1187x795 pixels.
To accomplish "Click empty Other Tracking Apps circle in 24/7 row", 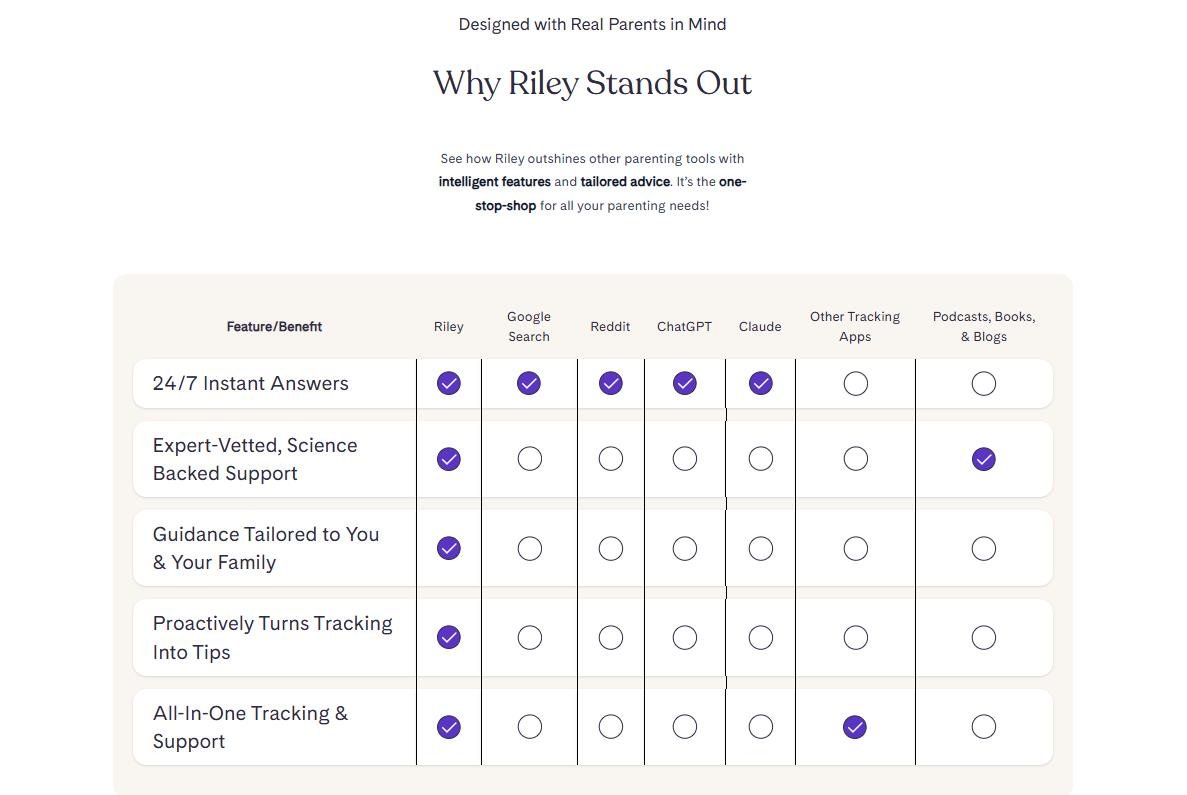I will (855, 383).
